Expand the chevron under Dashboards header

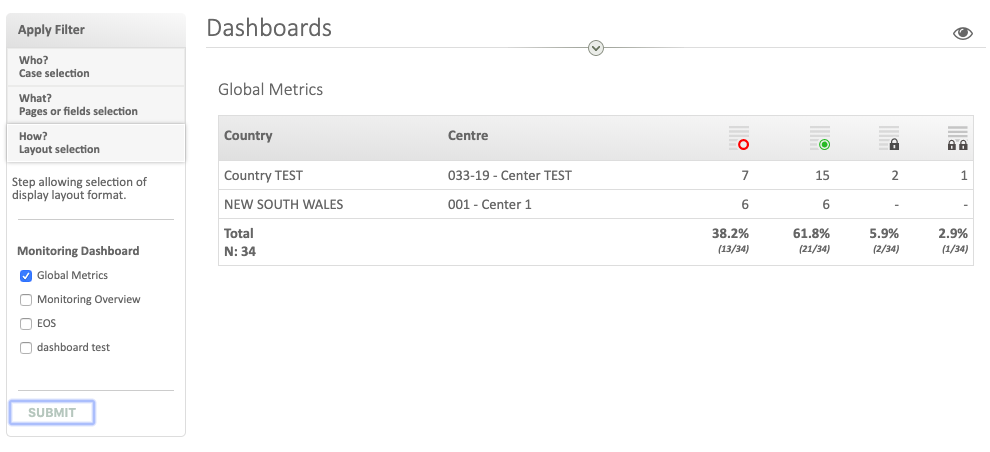[596, 47]
